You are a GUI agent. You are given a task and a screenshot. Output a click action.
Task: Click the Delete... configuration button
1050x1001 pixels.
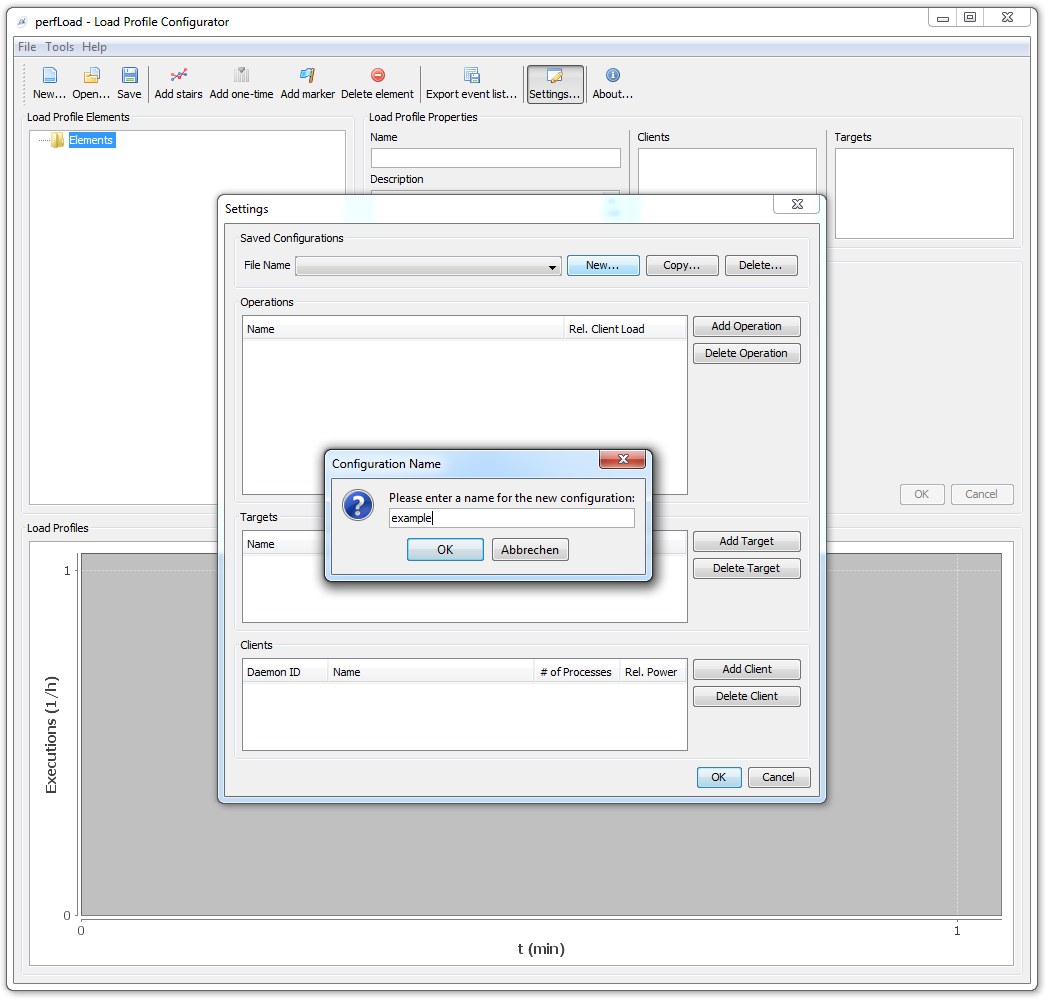[761, 266]
